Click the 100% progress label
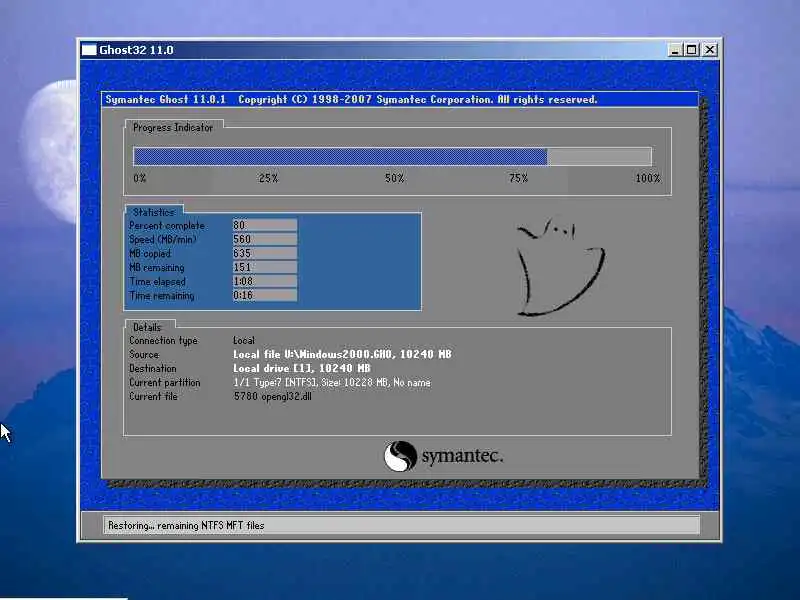The height and width of the screenshot is (600, 800). (x=647, y=178)
